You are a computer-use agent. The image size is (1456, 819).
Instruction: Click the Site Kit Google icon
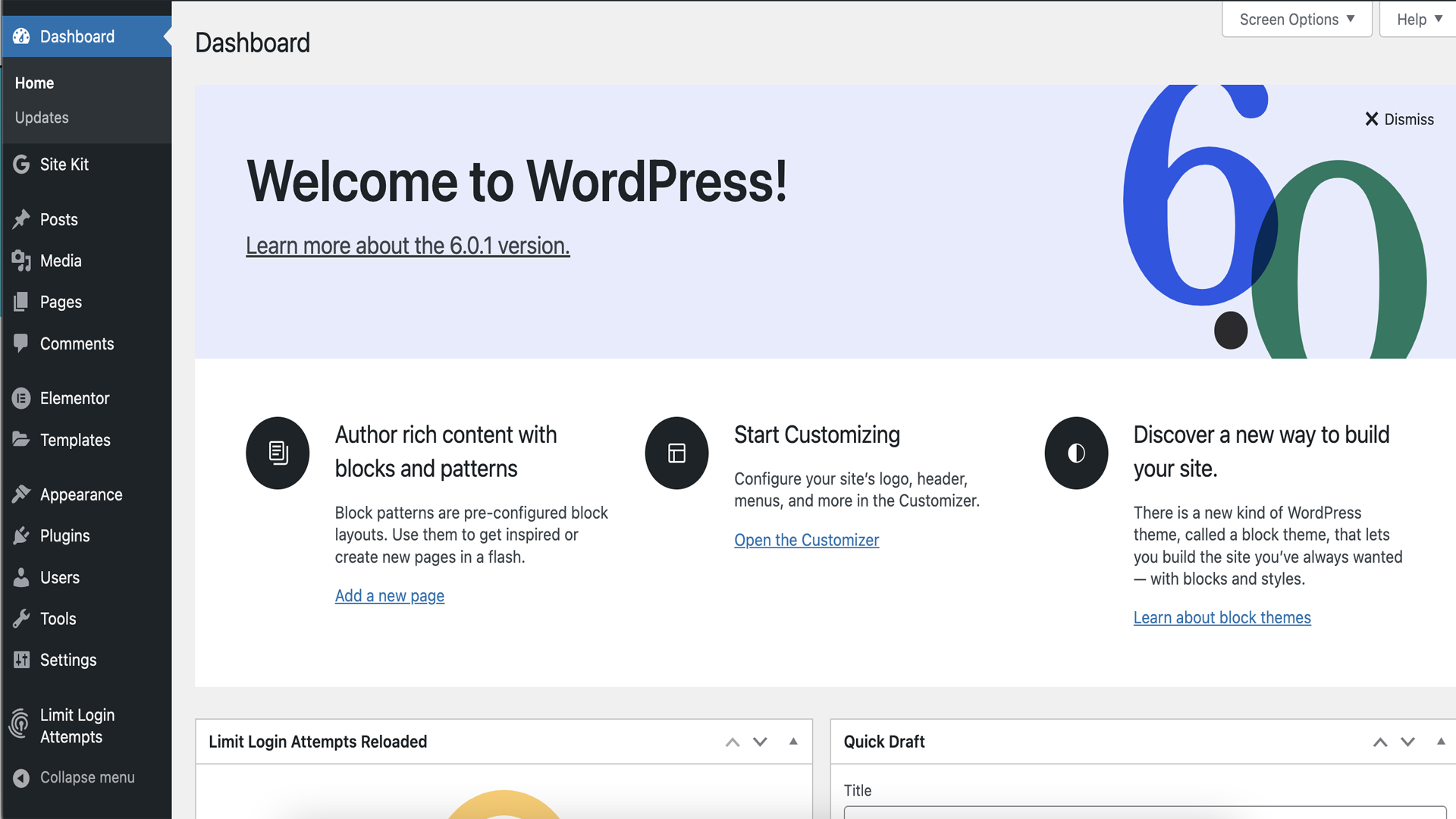(21, 165)
